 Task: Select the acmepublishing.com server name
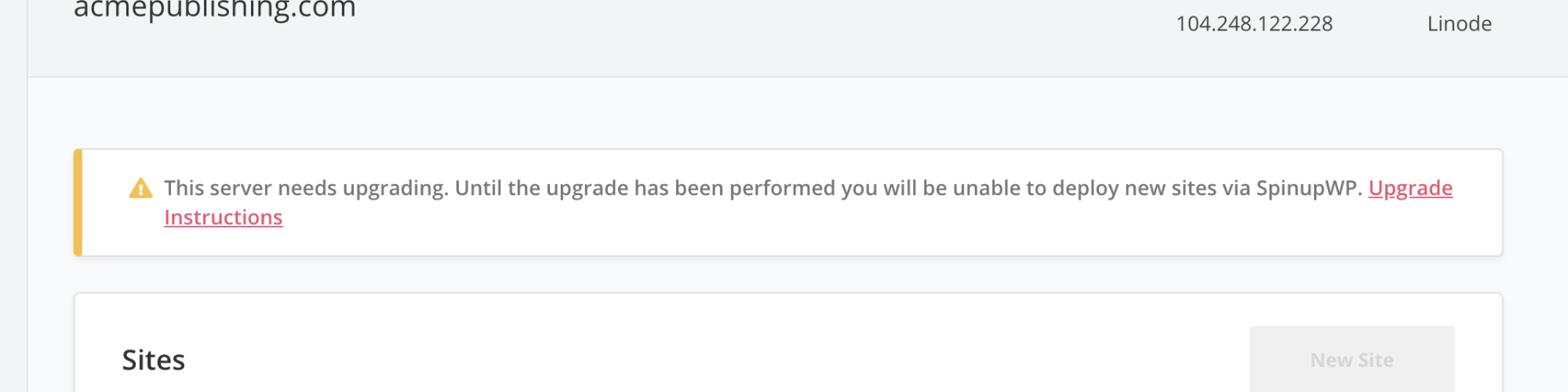tap(214, 10)
